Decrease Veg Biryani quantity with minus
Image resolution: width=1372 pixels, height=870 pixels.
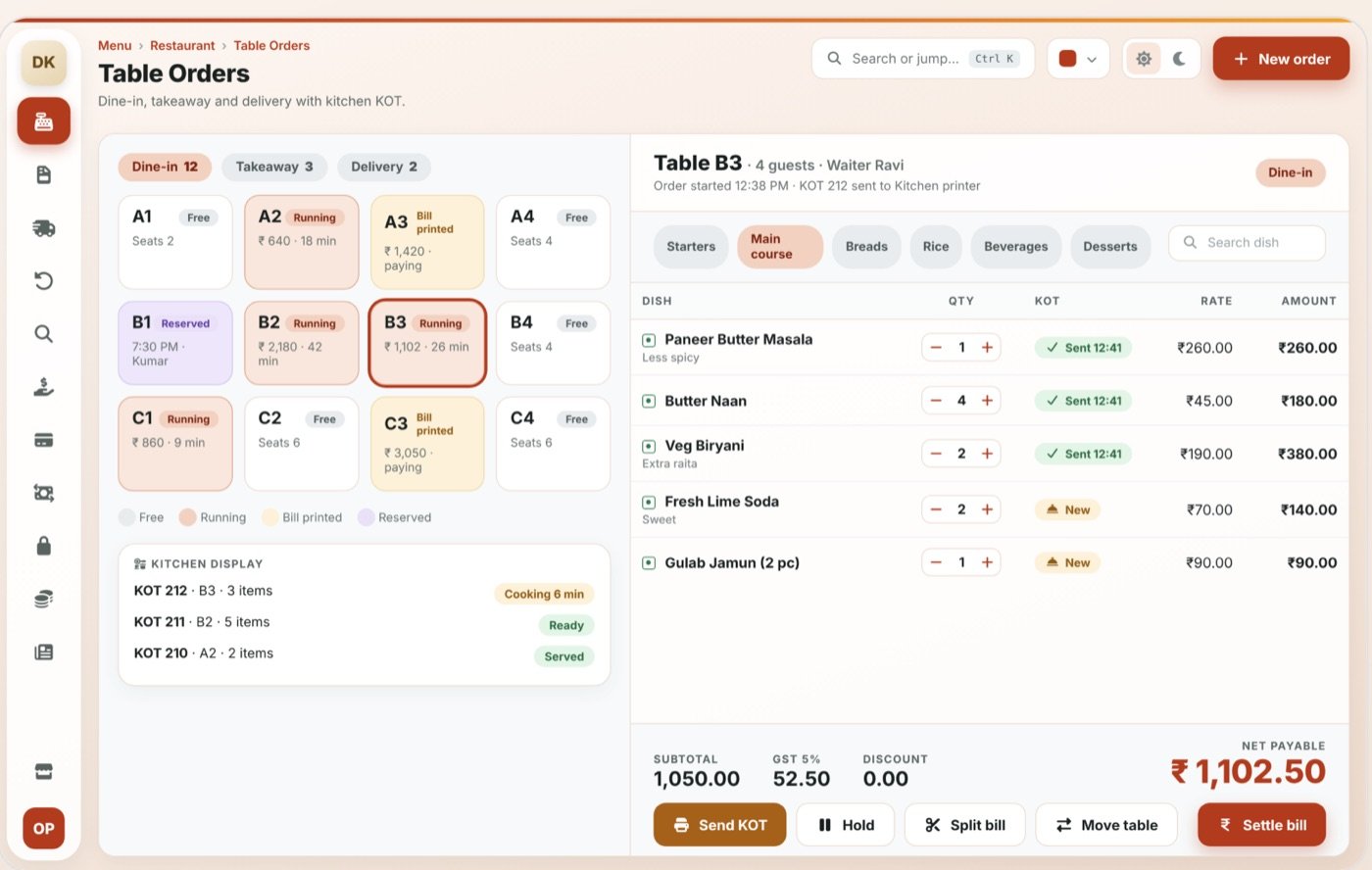[936, 454]
